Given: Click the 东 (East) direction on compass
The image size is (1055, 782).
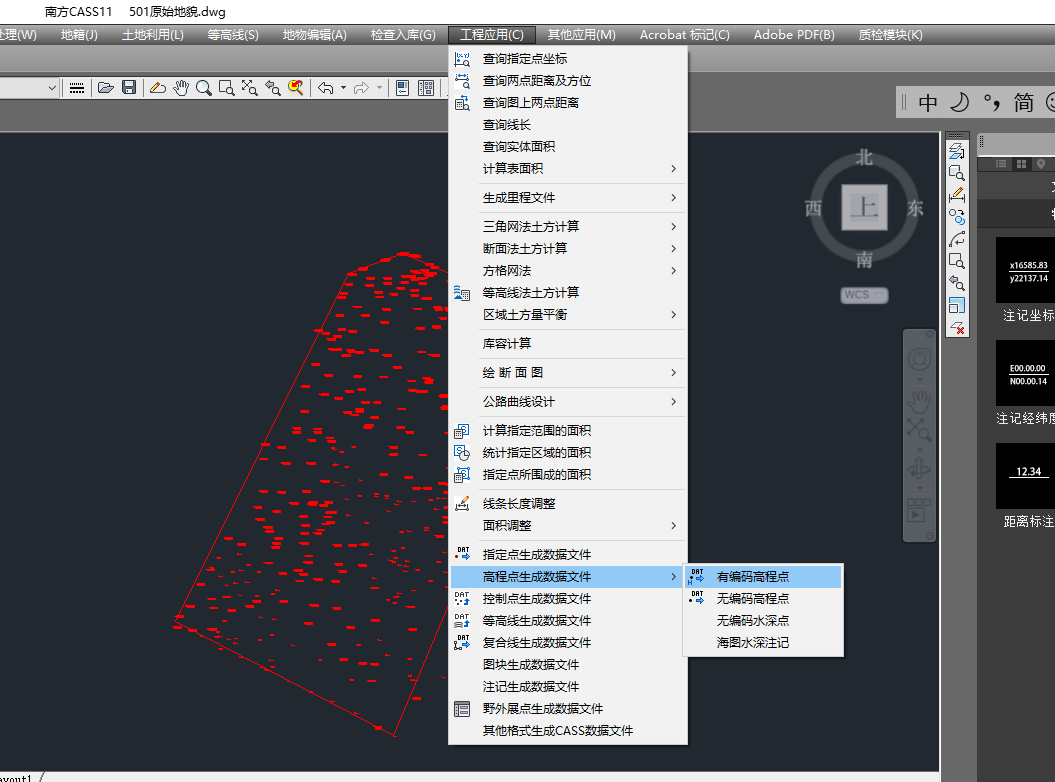Looking at the screenshot, I should coord(915,208).
